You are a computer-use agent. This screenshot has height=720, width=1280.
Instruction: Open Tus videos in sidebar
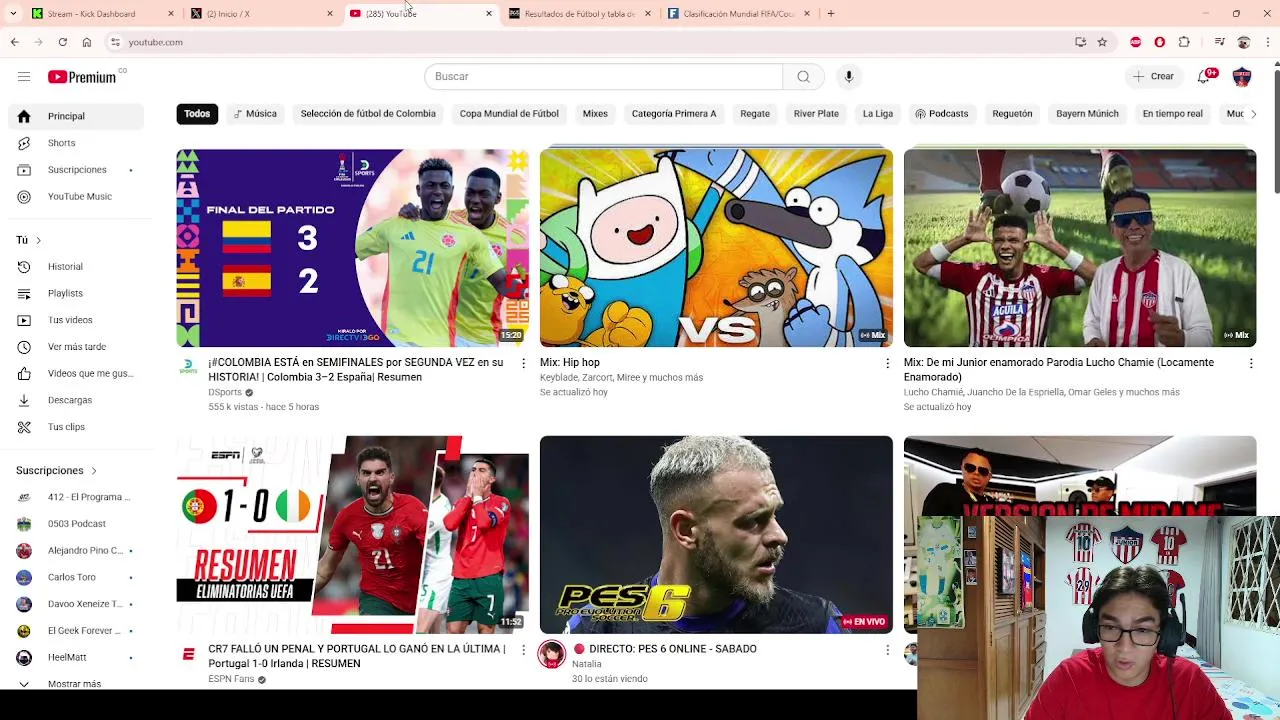pos(76,320)
